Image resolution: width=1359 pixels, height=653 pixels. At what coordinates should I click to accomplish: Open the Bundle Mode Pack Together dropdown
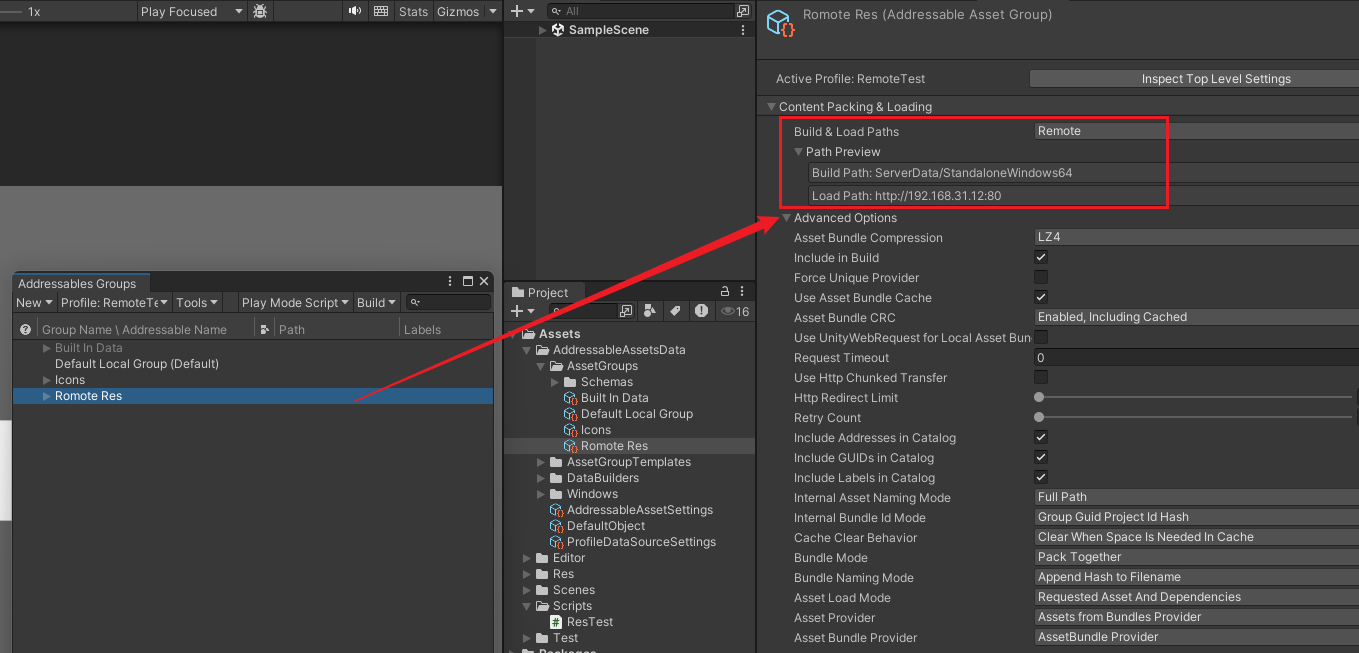1196,557
